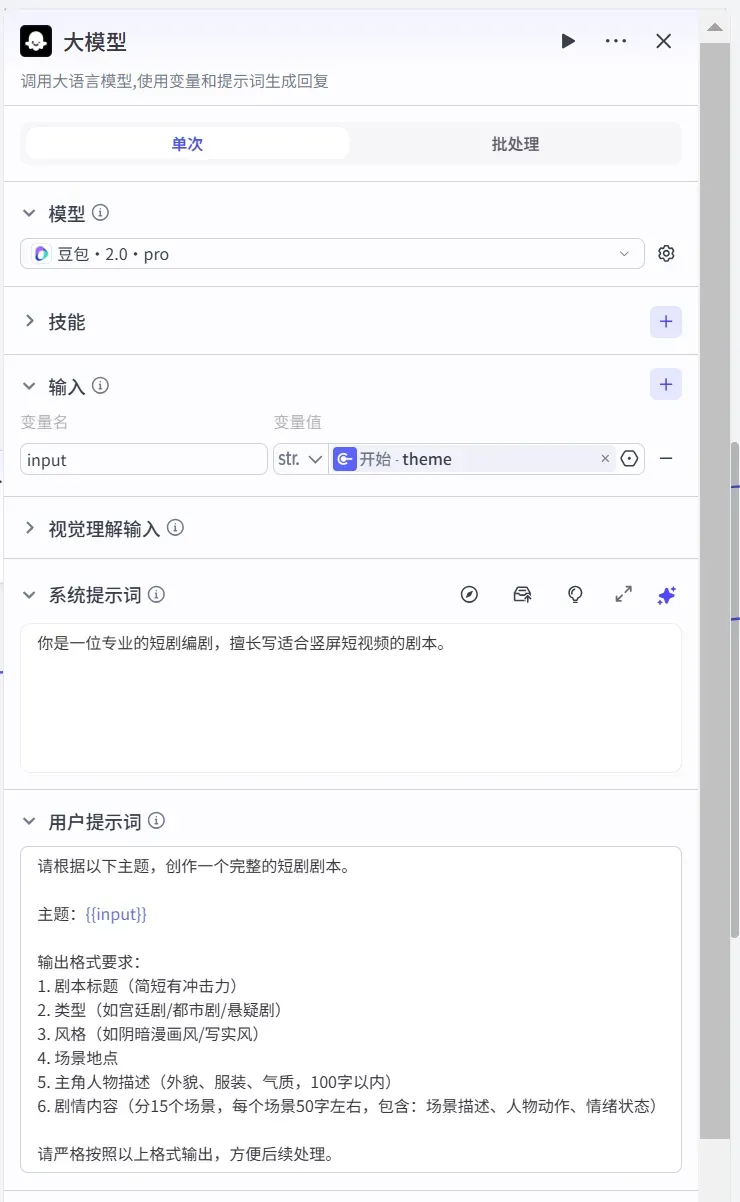The width and height of the screenshot is (740, 1202).
Task: Collapse the 模型 section
Action: pyautogui.click(x=30, y=213)
